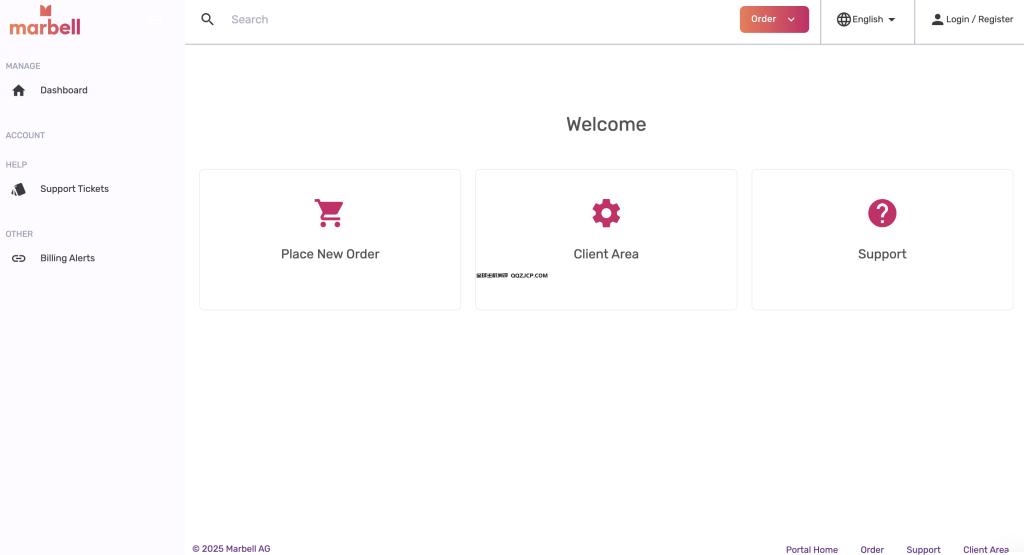Toggle the sidebar with the hamburger icon
The width and height of the screenshot is (1024, 555).
154,19
